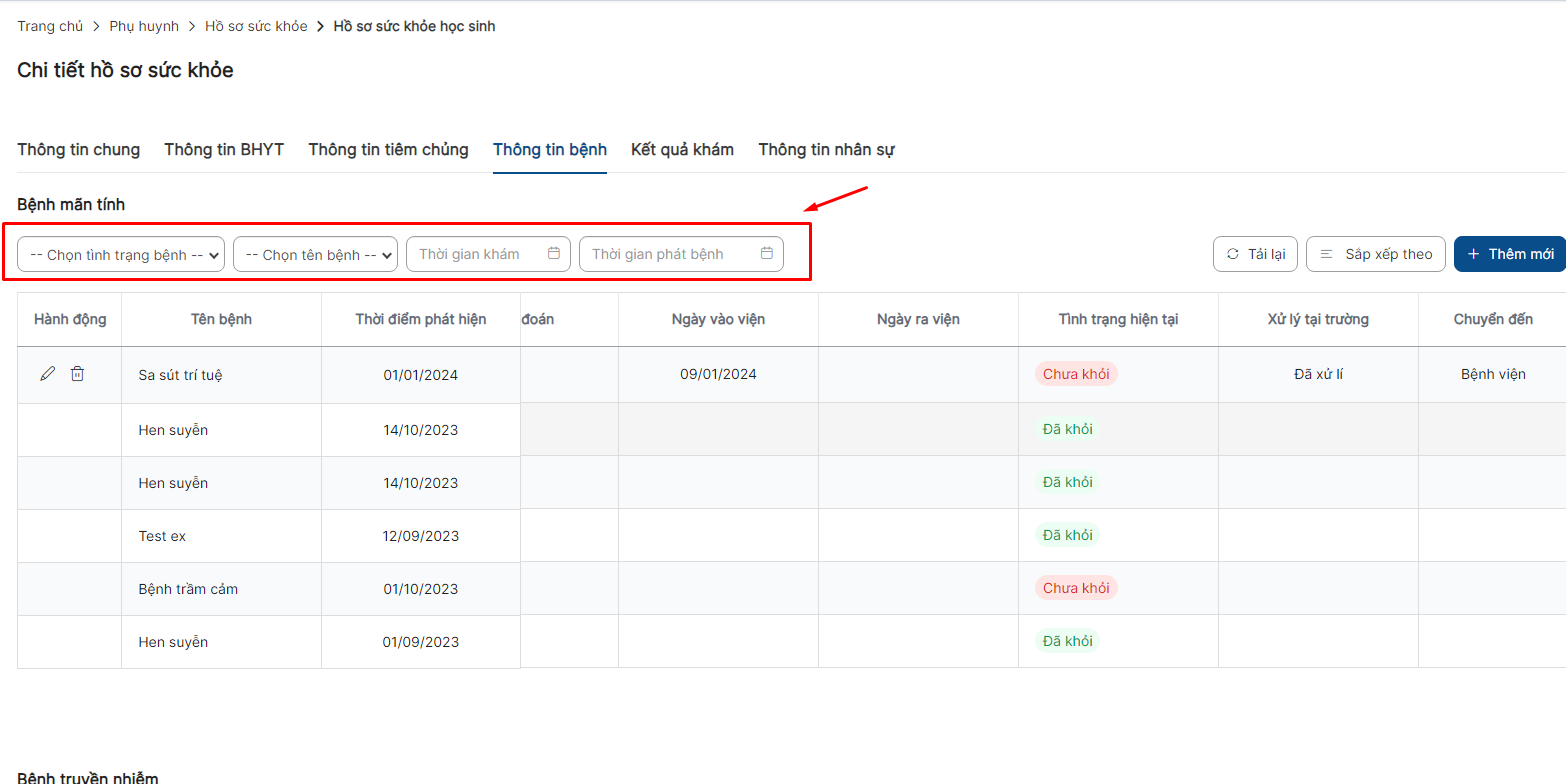Click Hồ sơ sức khỏe học sinh breadcrumb

point(414,27)
